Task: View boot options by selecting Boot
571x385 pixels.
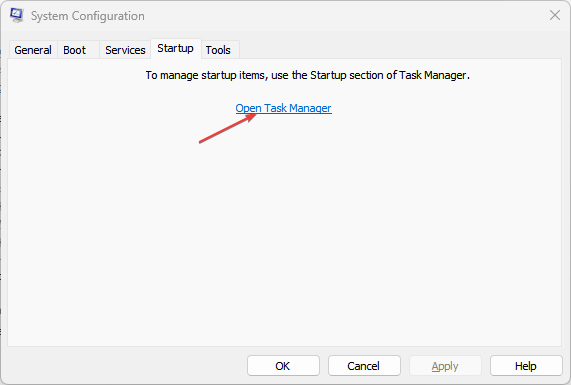Action: click(x=75, y=50)
